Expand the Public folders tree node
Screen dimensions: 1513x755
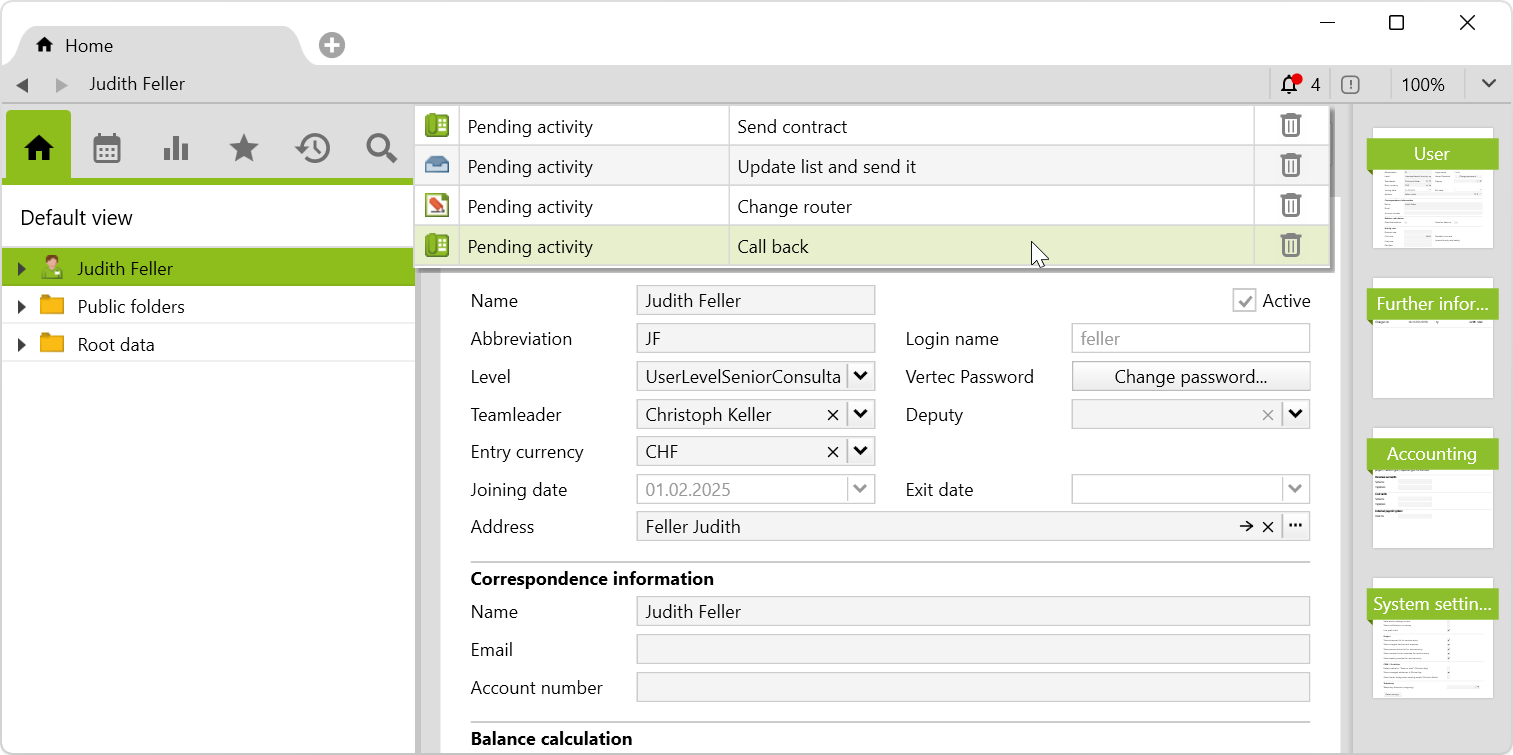click(x=22, y=307)
